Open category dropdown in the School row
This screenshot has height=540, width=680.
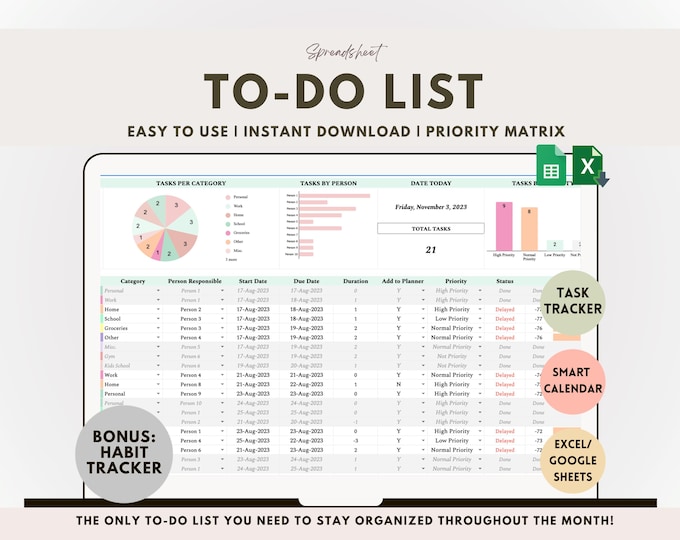coord(158,318)
